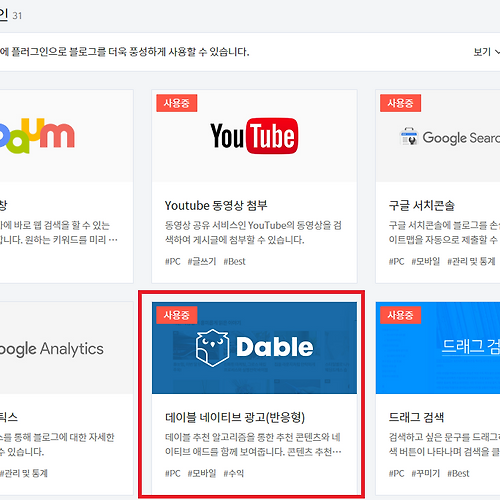Click the Daum logo thumbnail
This screenshot has height=500, width=500.
click(x=37, y=136)
